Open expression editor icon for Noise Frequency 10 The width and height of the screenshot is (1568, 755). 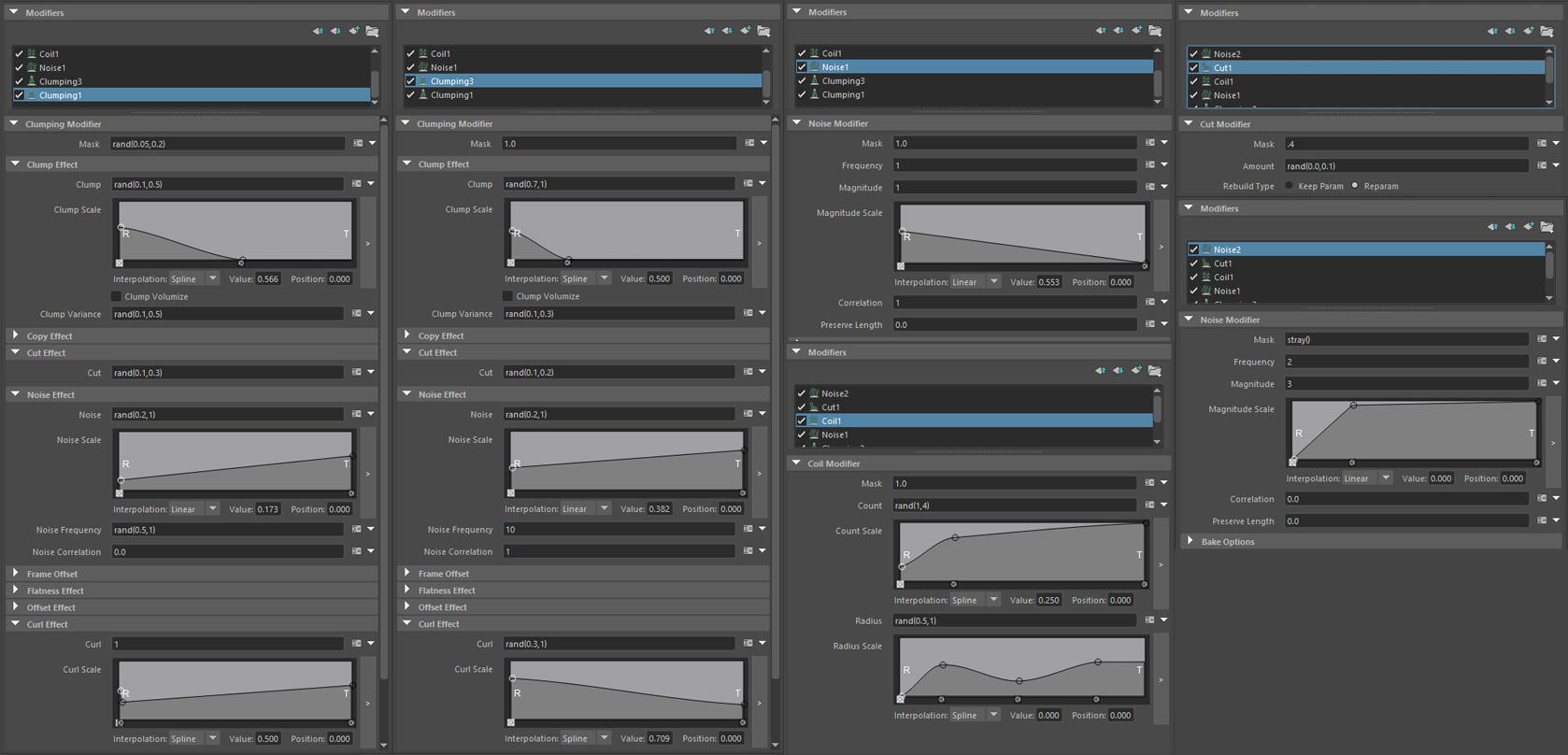click(748, 529)
